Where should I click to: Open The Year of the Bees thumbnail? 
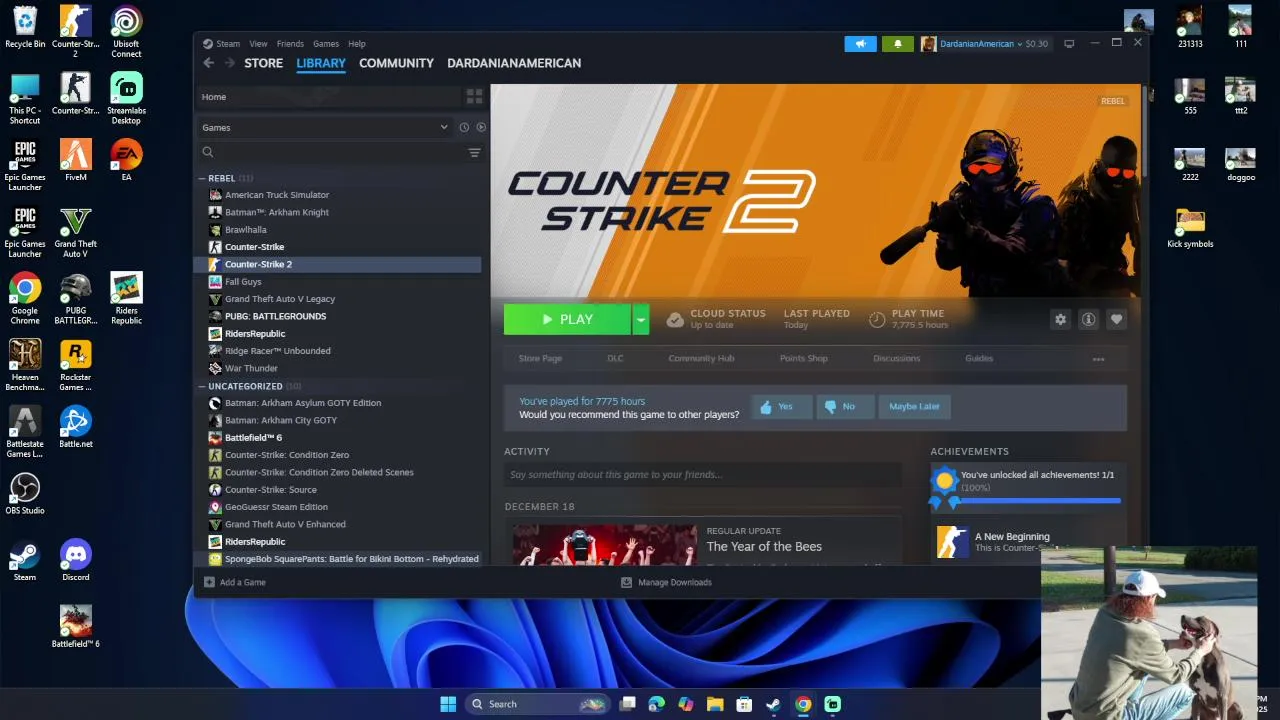604,545
